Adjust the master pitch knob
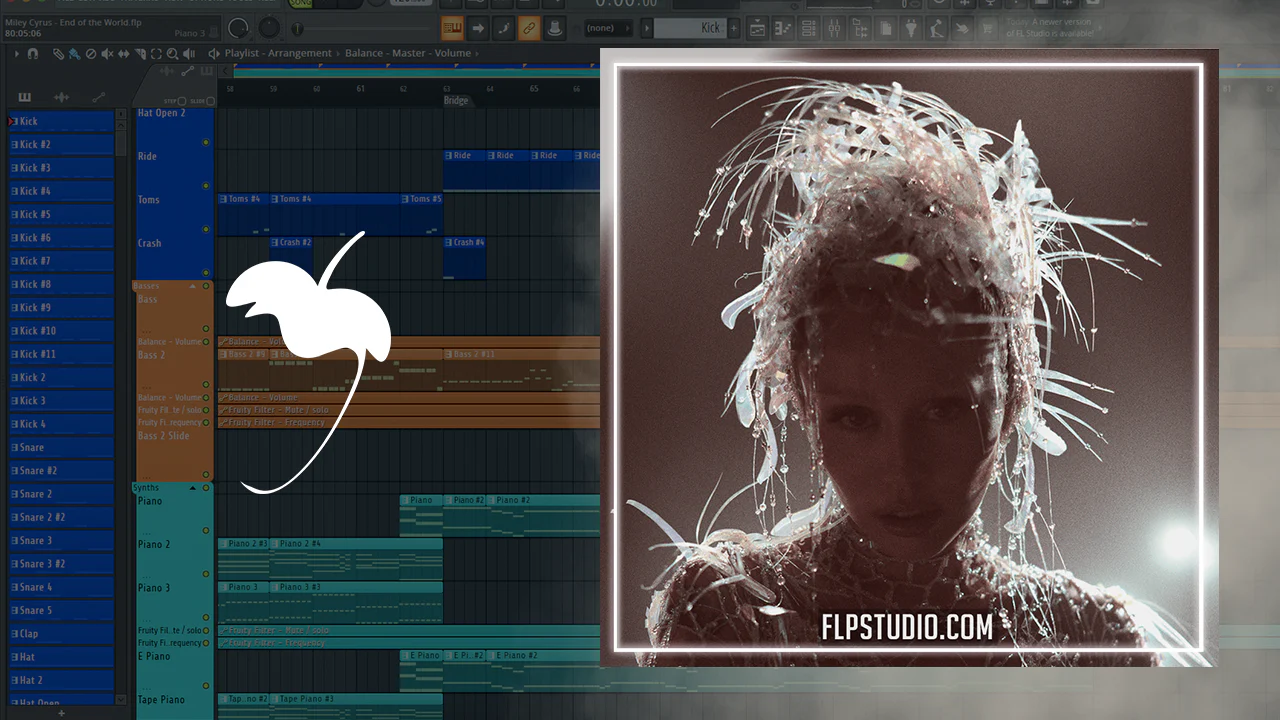Image resolution: width=1280 pixels, height=720 pixels. pos(268,27)
